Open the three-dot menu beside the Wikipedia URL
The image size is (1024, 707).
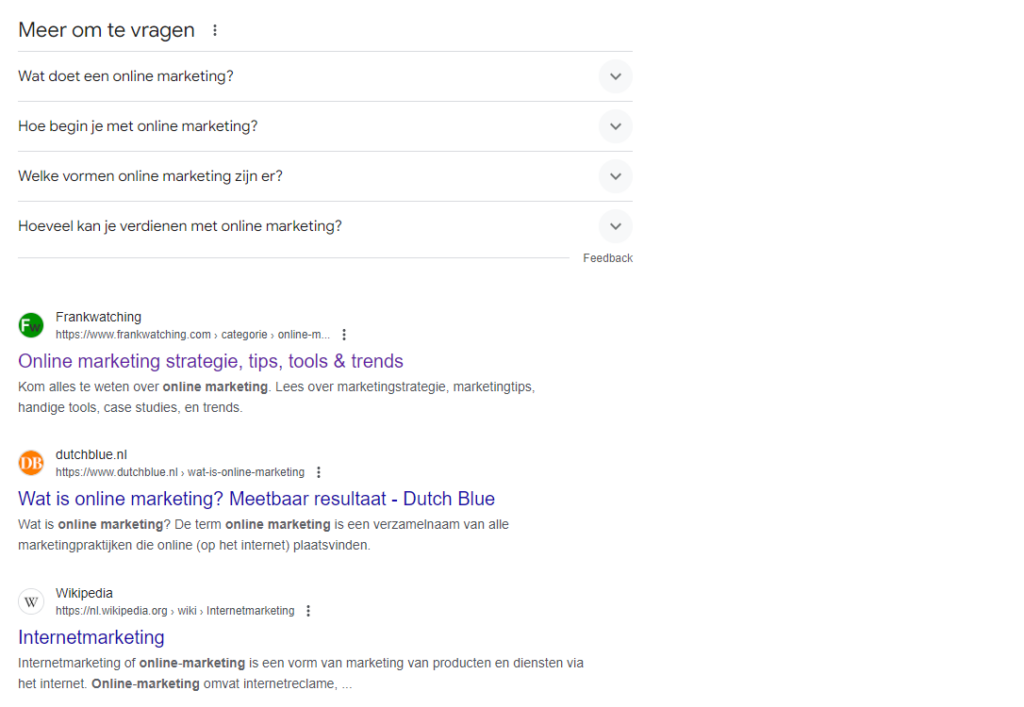308,610
